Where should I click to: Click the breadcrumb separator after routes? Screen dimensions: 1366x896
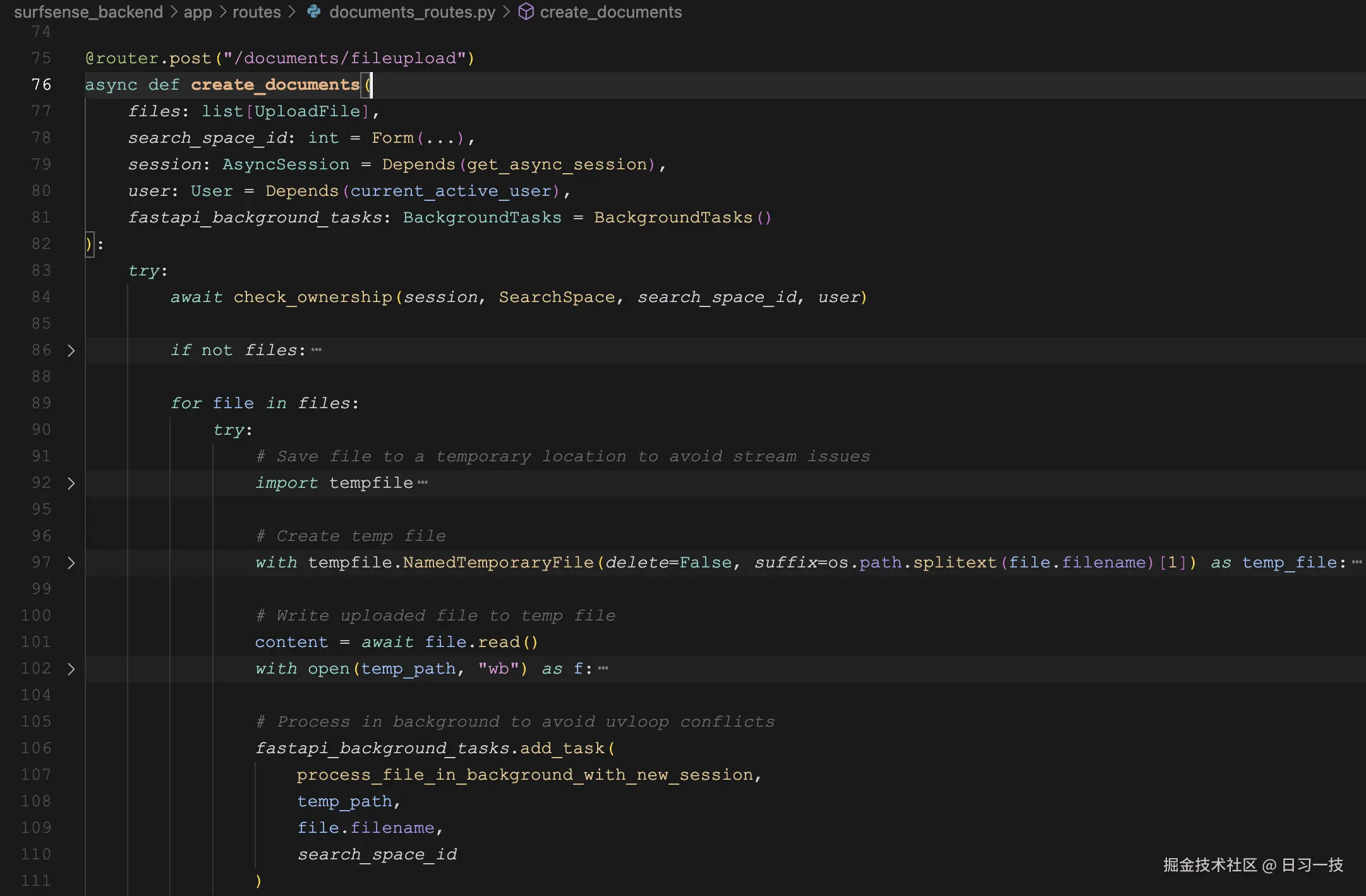coord(291,12)
